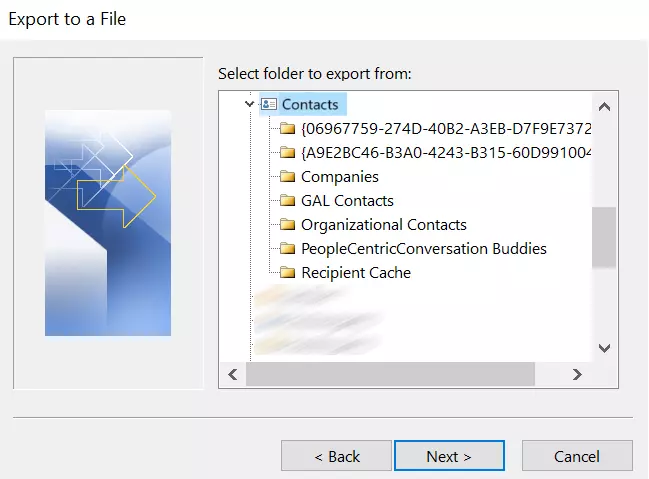Image resolution: width=649 pixels, height=479 pixels.
Task: Select the Contacts folder label
Action: point(310,104)
